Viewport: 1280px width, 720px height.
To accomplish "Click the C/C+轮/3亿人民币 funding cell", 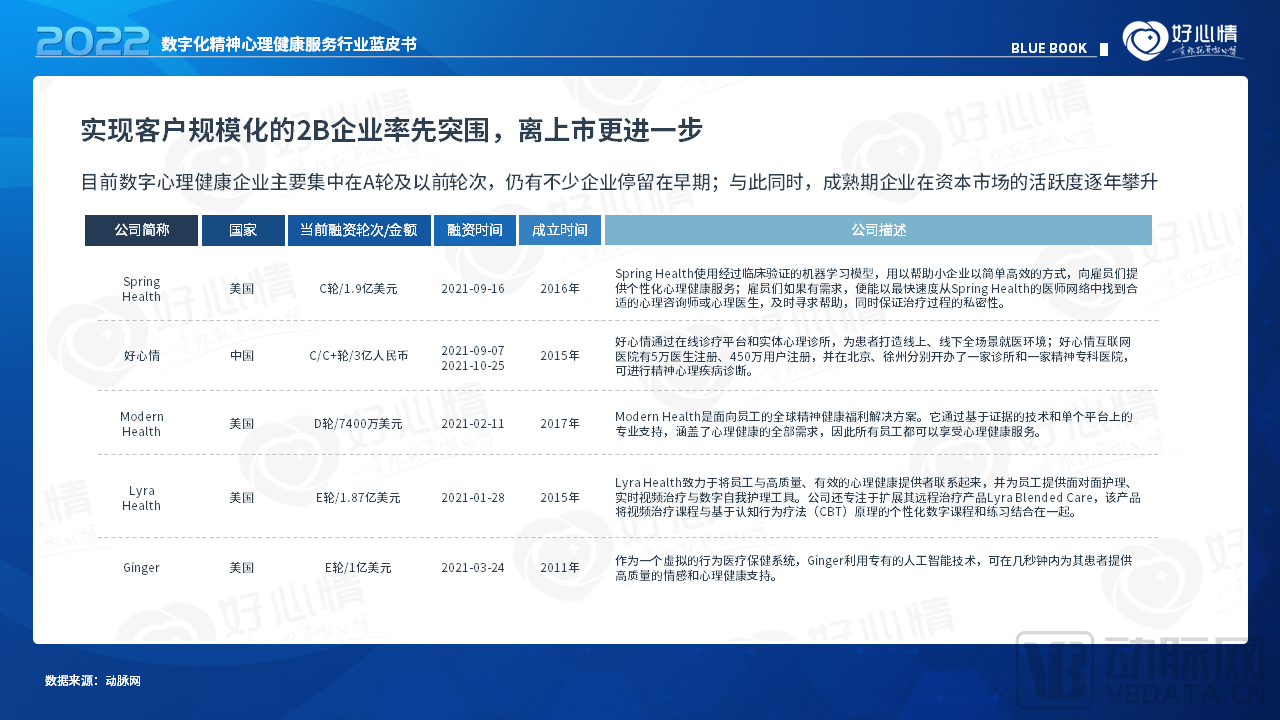I will pyautogui.click(x=358, y=355).
